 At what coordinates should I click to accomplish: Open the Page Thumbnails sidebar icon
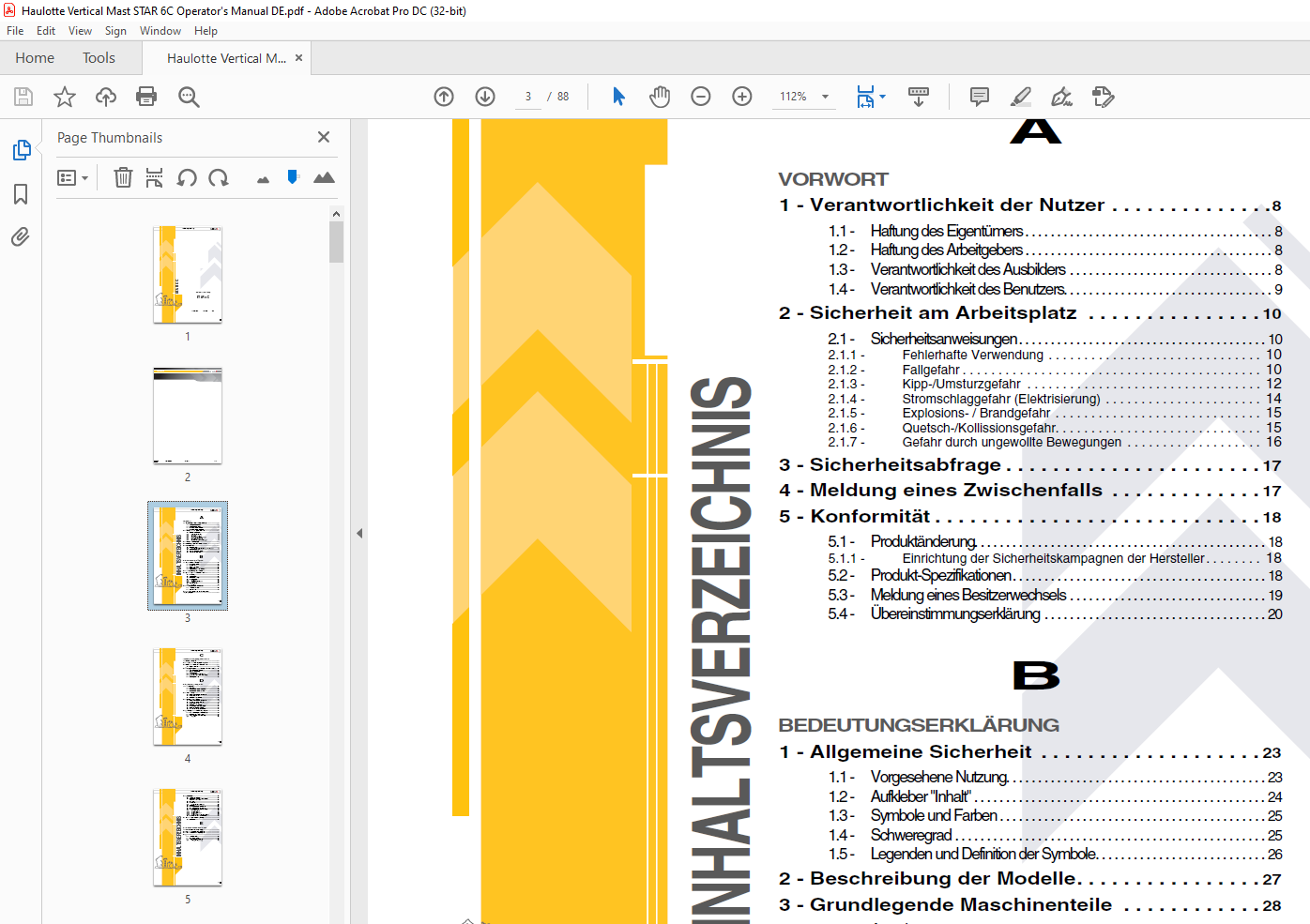pyautogui.click(x=22, y=150)
